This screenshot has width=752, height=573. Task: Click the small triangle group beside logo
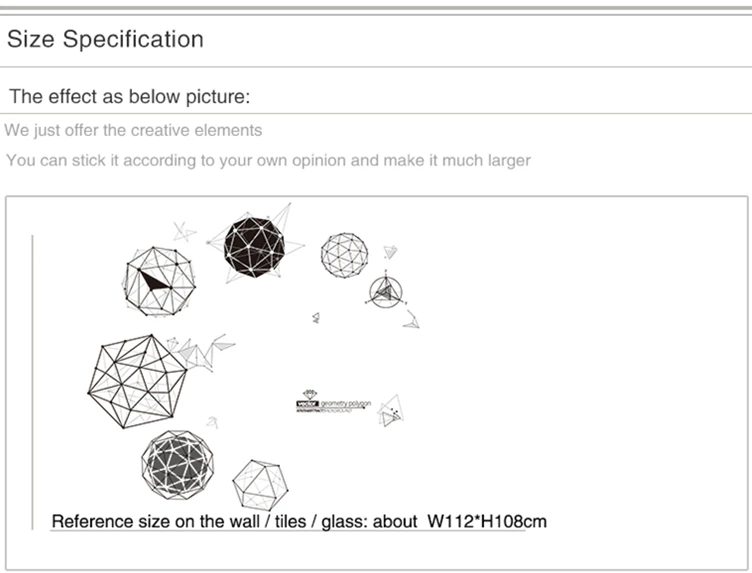click(390, 411)
